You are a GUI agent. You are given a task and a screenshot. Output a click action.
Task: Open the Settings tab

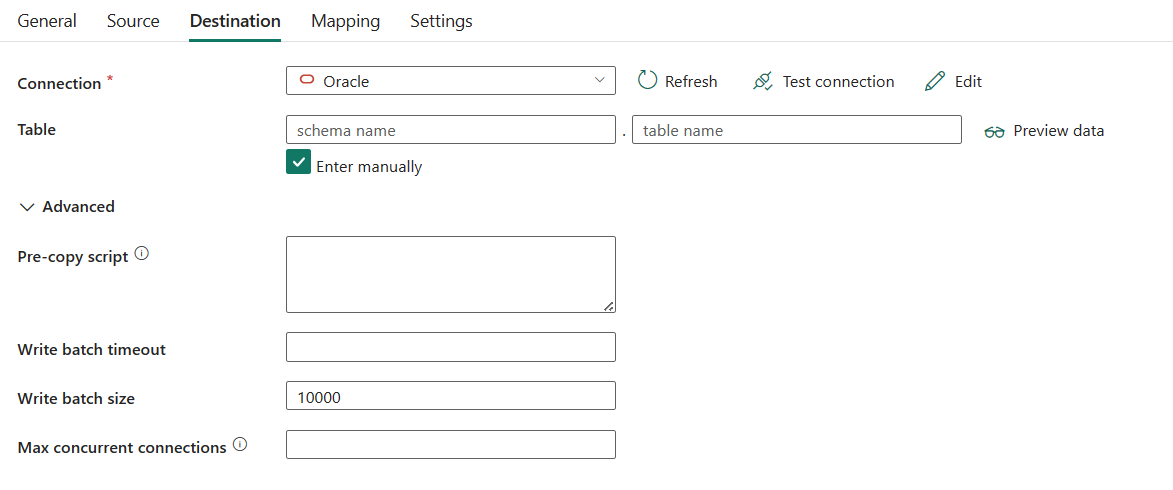(x=441, y=21)
